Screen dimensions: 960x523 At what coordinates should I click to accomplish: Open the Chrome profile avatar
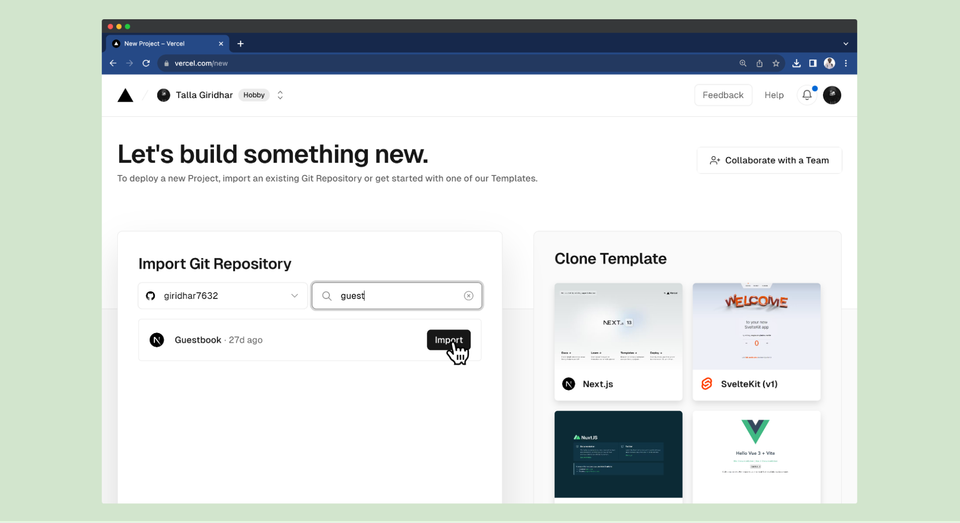pos(829,63)
